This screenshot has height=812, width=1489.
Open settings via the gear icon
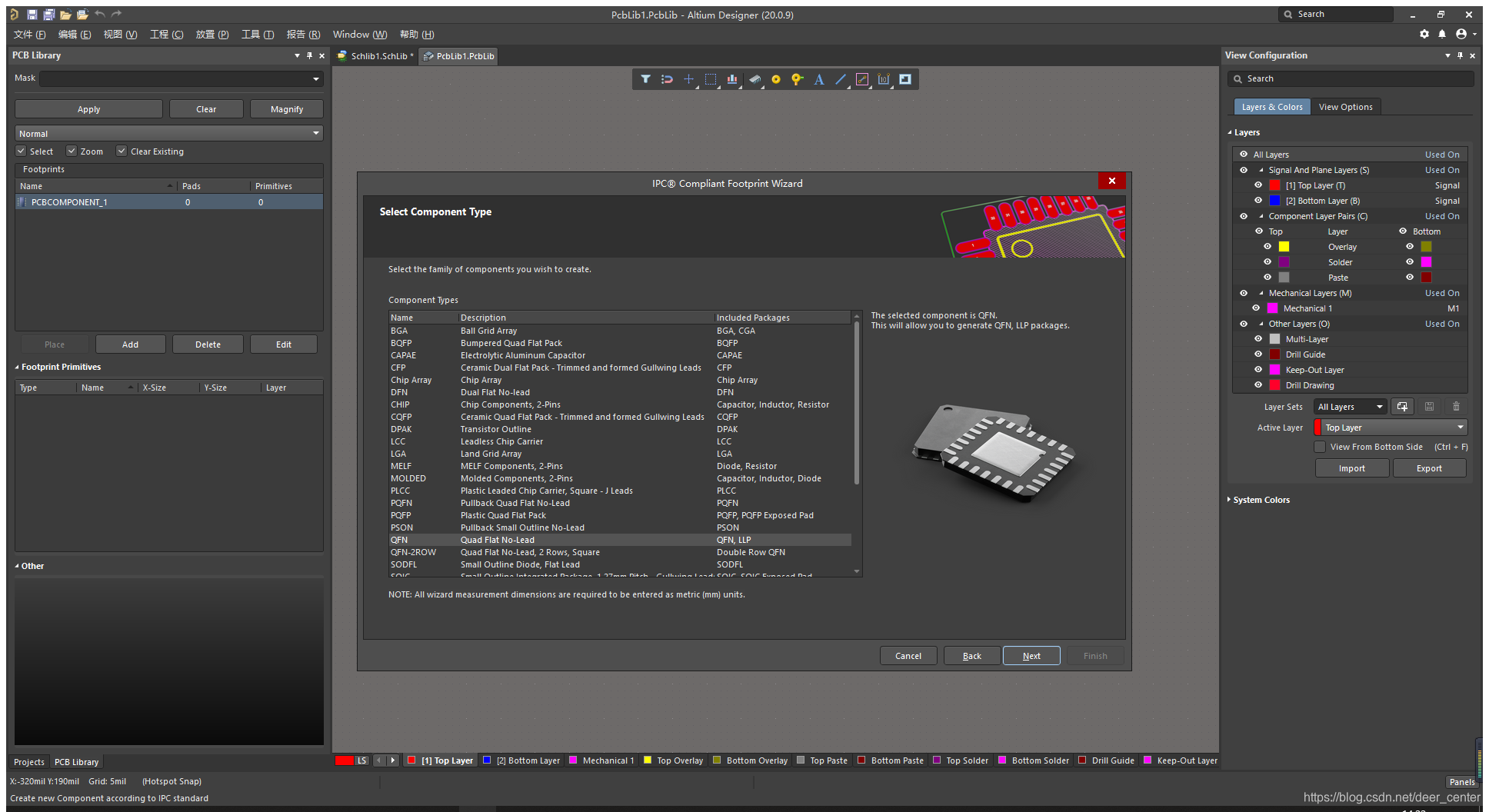pos(1424,34)
